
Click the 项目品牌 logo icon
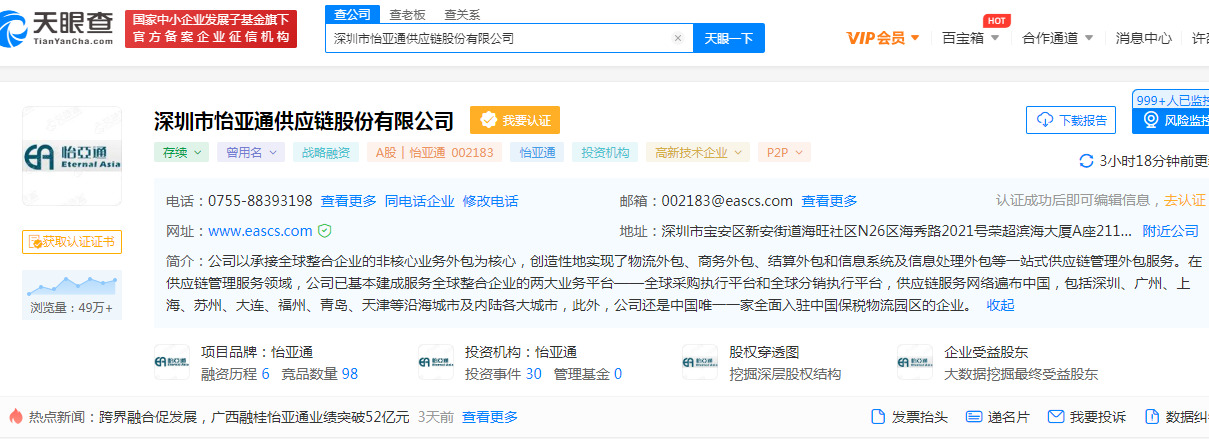point(172,363)
